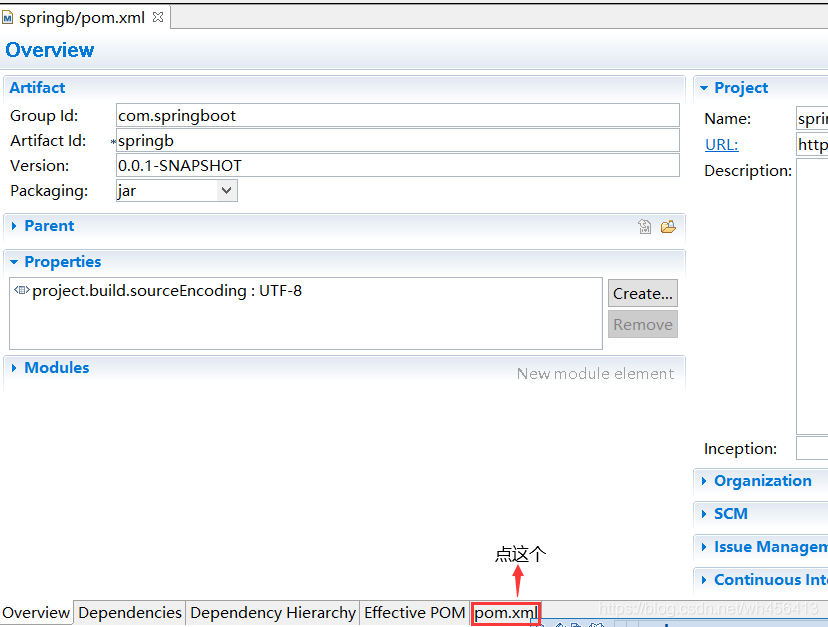Image resolution: width=828 pixels, height=627 pixels.
Task: Click the Version field 0.0.1-SNAPSHOT
Action: 398,165
